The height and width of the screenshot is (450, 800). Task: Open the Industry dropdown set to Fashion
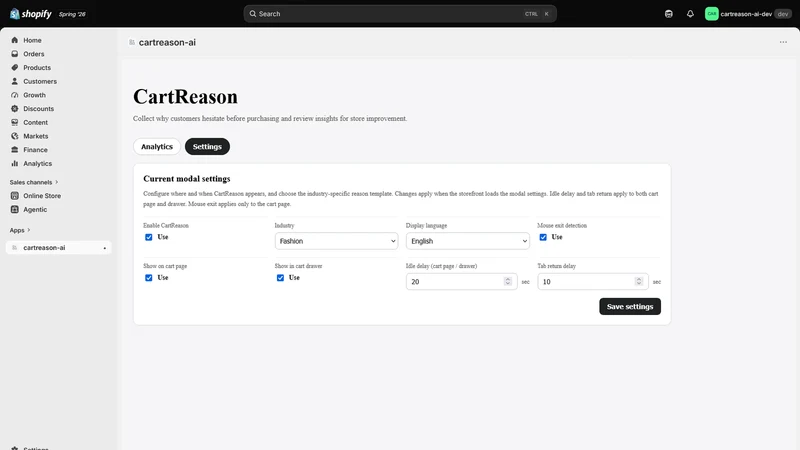pyautogui.click(x=336, y=241)
